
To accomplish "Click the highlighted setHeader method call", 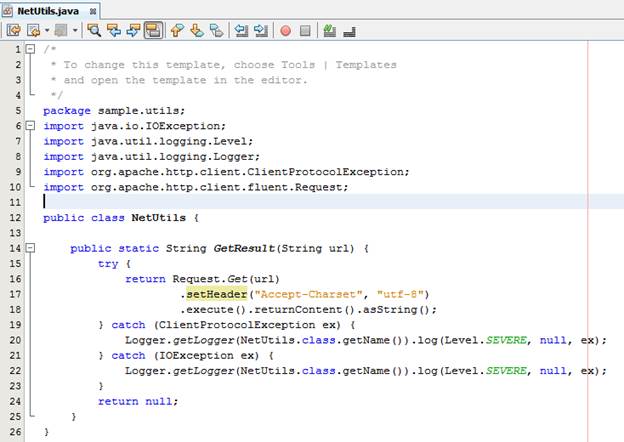I will point(216,294).
